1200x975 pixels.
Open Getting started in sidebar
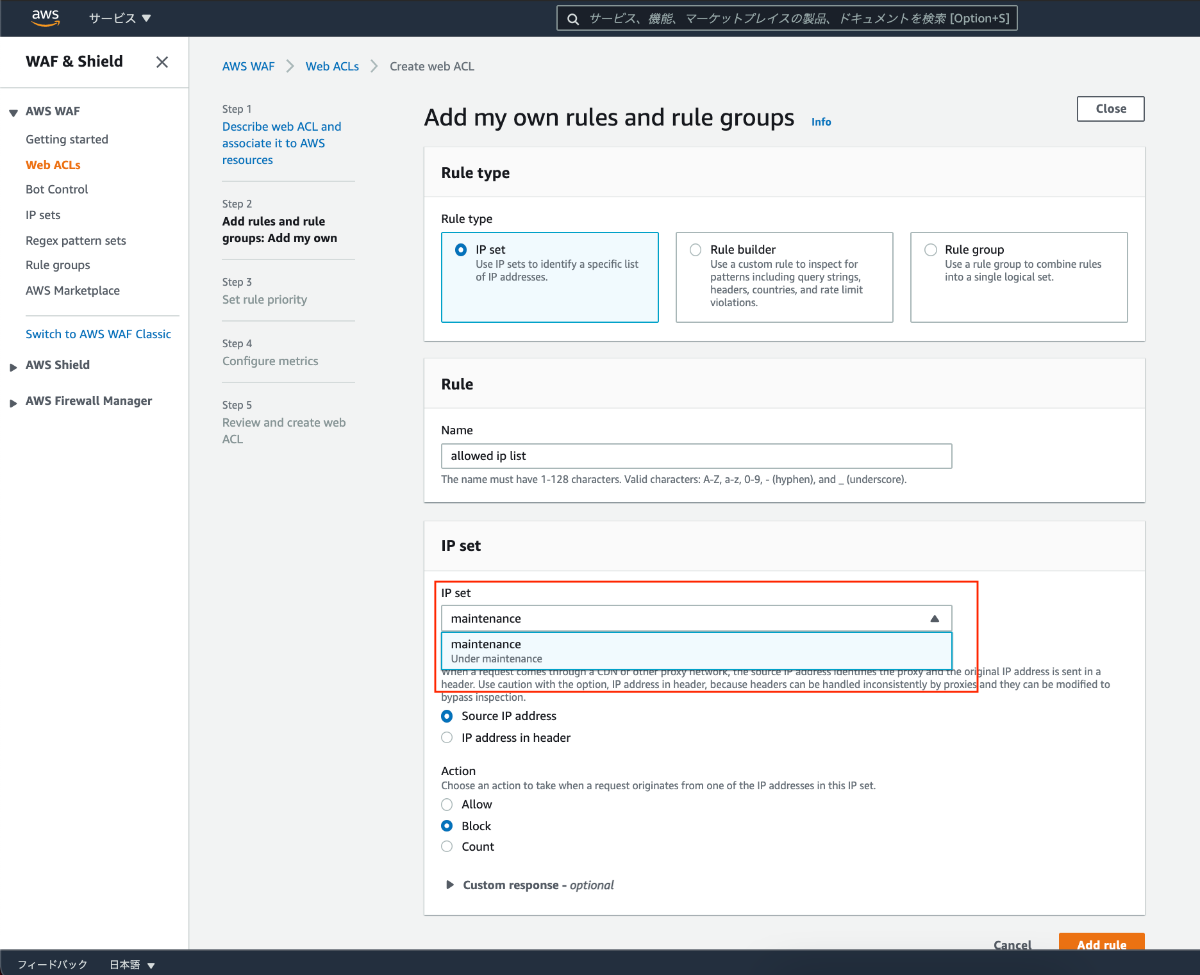tap(67, 140)
